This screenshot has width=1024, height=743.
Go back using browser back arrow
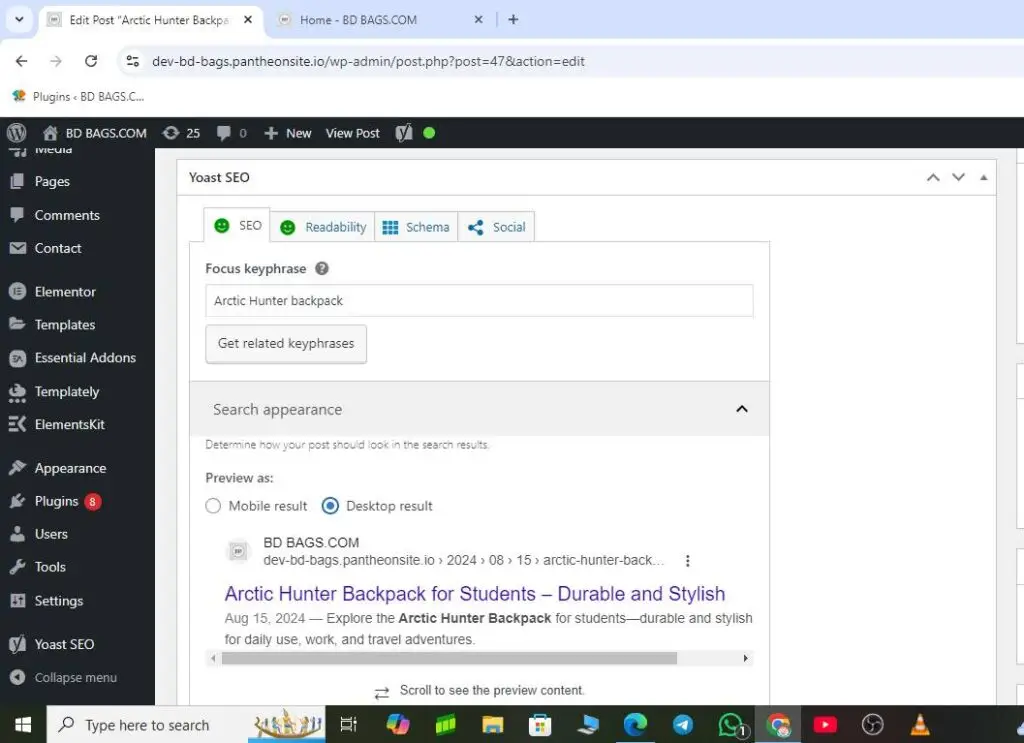pos(22,61)
